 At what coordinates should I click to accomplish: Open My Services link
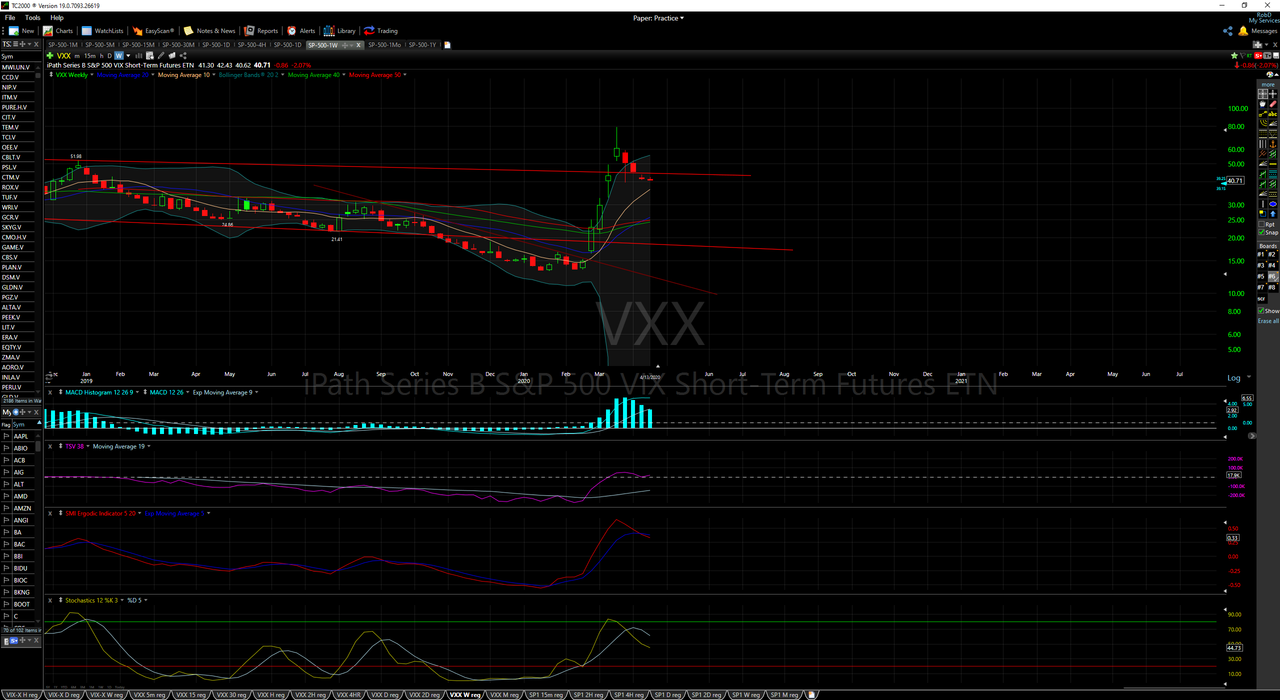(1263, 21)
